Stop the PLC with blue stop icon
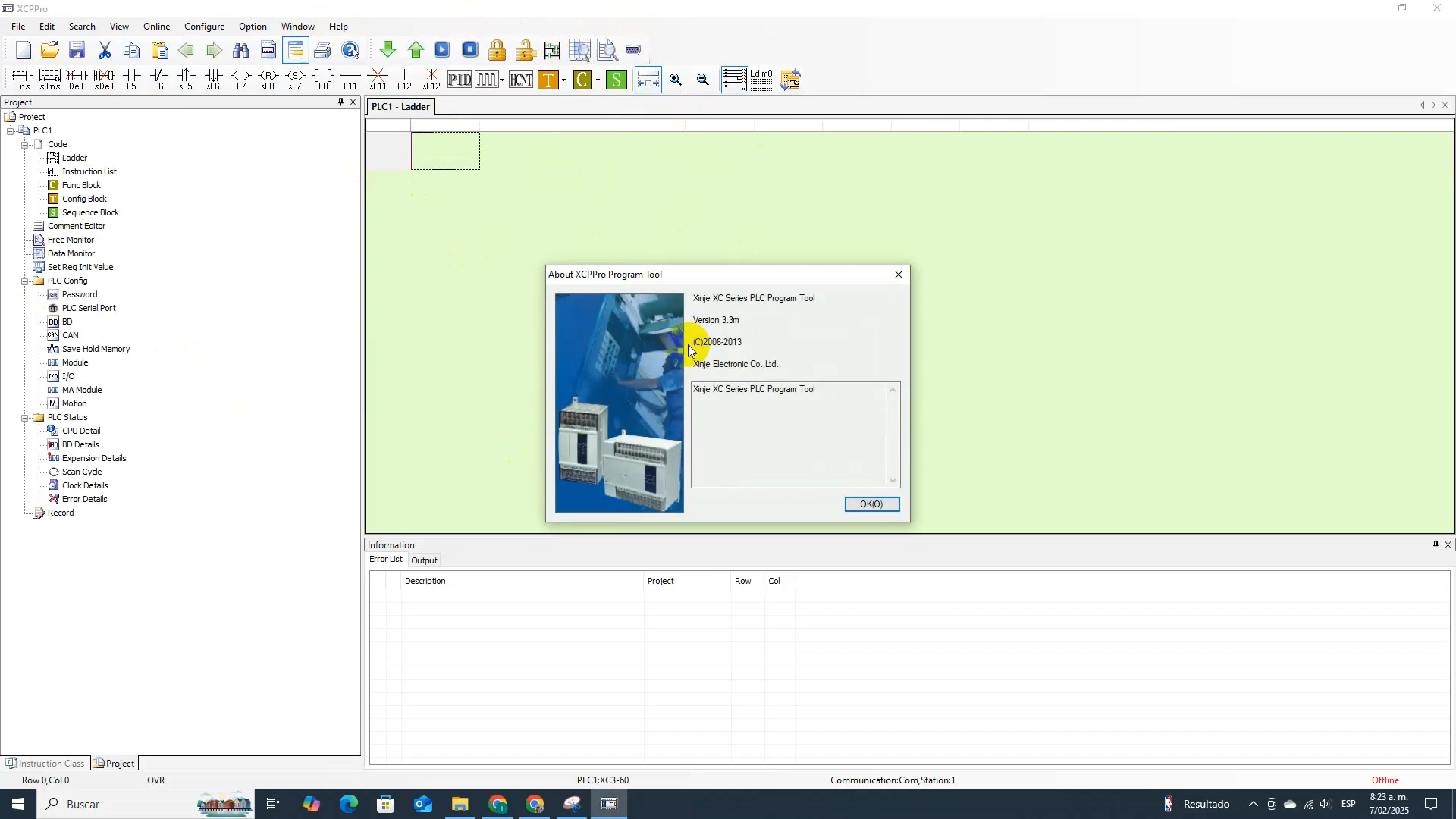1456x819 pixels. pyautogui.click(x=470, y=51)
